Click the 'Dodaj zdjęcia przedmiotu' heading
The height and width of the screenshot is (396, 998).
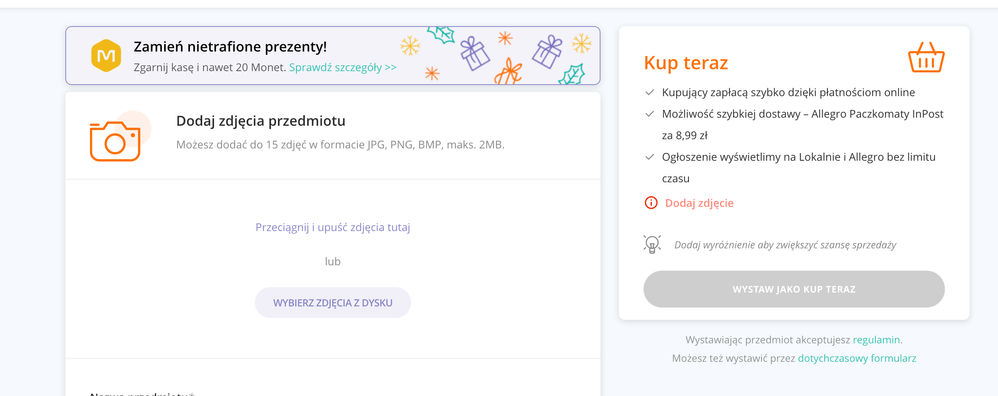click(x=261, y=121)
